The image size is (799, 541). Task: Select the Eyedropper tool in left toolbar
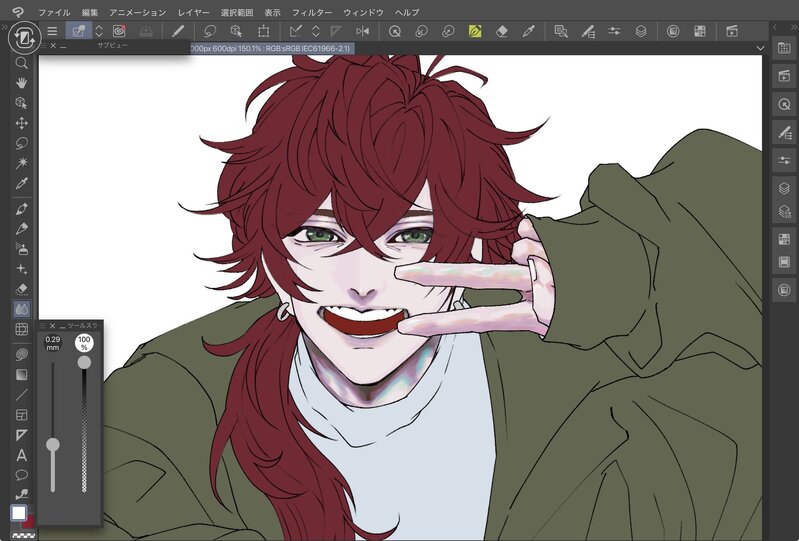pos(21,183)
